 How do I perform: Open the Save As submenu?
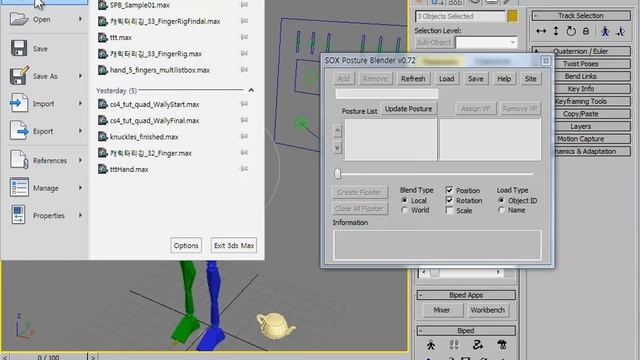45,76
